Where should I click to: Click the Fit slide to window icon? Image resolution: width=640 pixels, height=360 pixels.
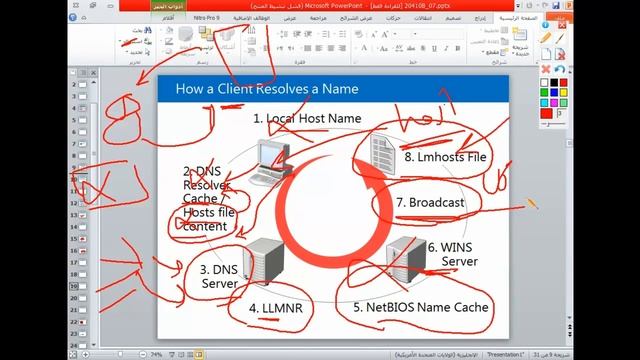coord(73,355)
